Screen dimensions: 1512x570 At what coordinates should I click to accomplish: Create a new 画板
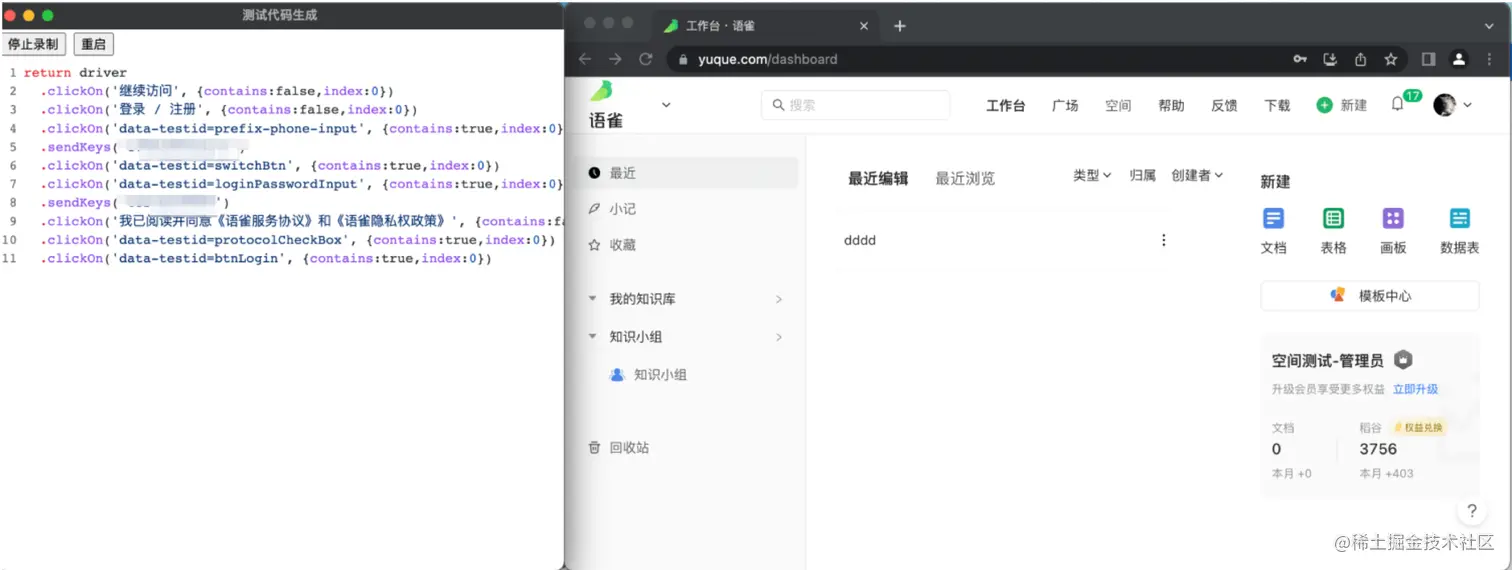coord(1393,231)
